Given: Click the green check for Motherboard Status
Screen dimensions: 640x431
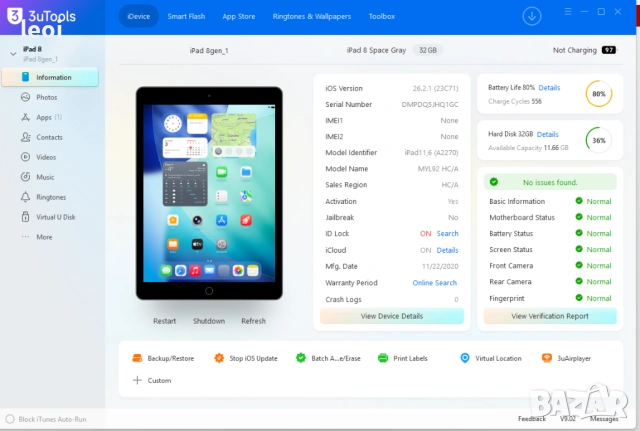Looking at the screenshot, I should (579, 217).
